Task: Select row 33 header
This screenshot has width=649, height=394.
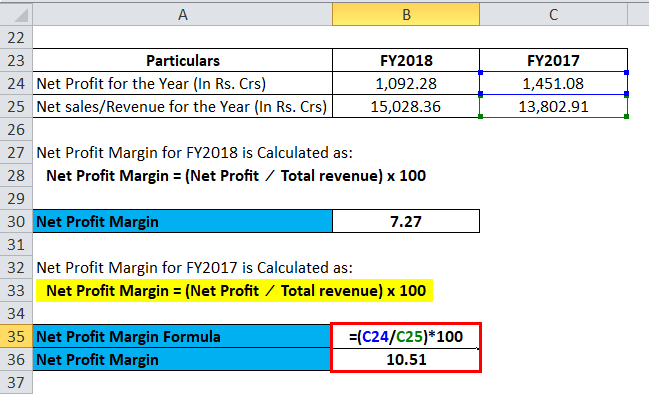Action: click(16, 290)
